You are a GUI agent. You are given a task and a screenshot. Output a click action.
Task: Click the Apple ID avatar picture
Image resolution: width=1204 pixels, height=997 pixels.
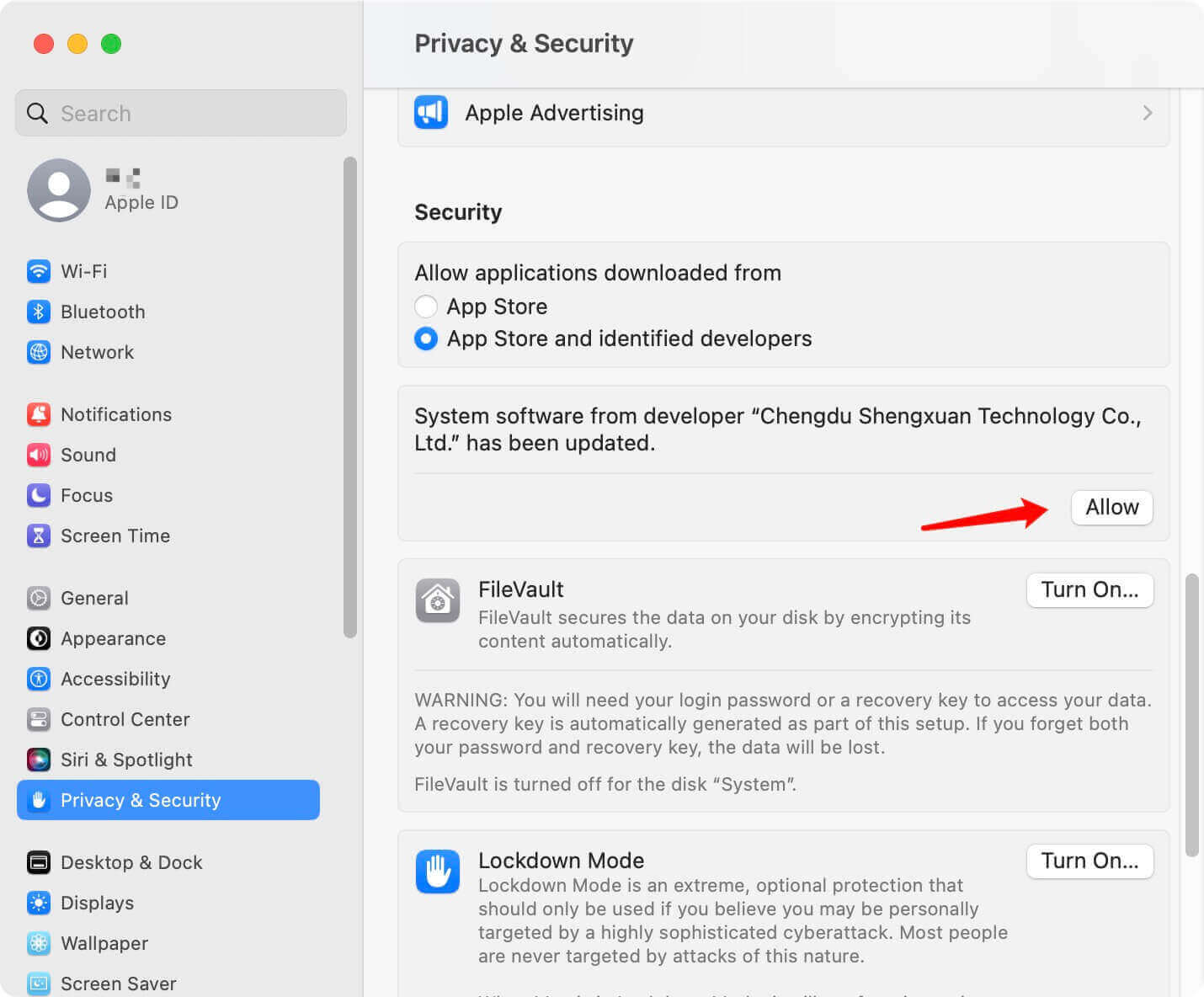pyautogui.click(x=59, y=190)
